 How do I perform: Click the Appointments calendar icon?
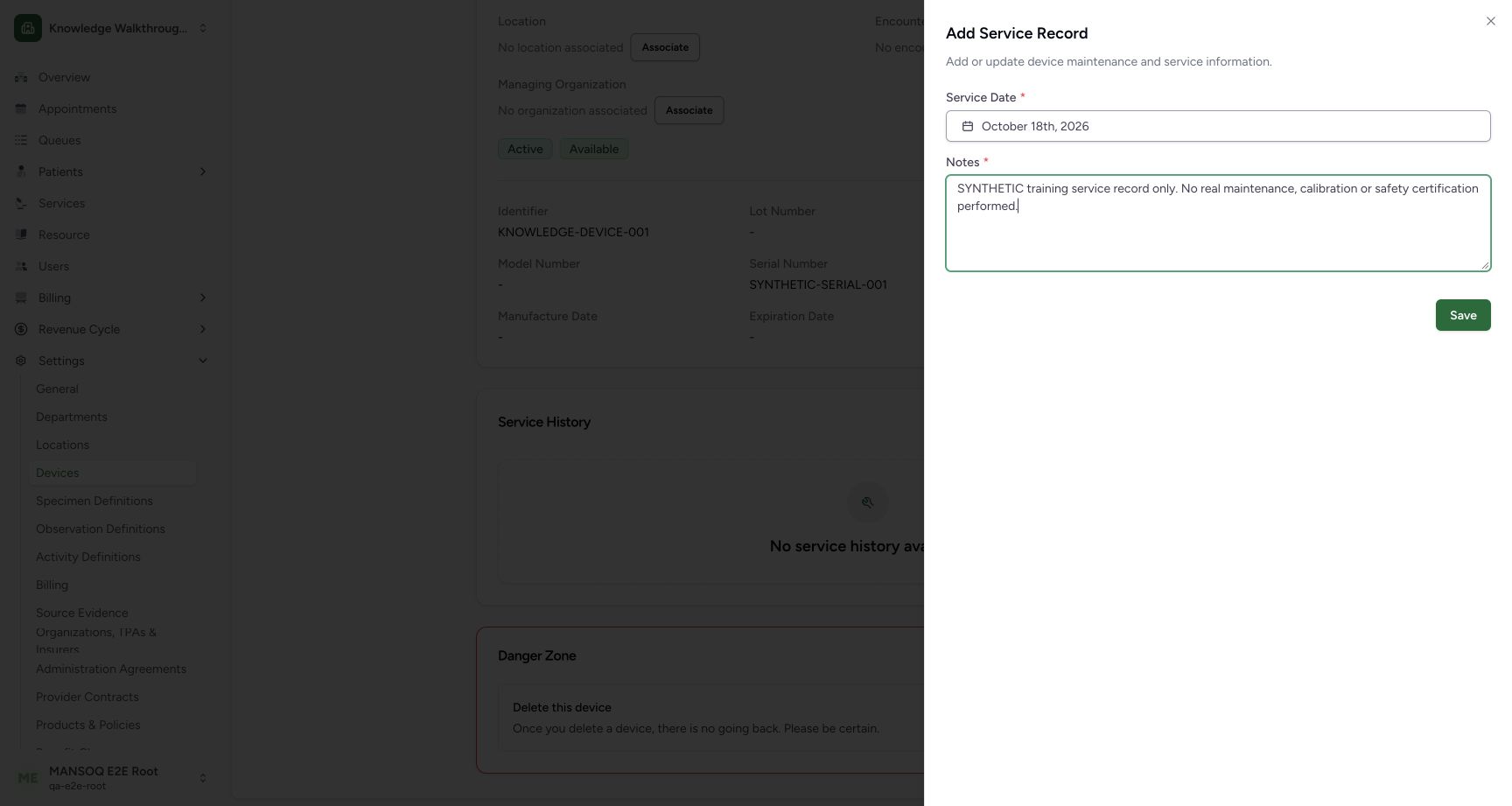pyautogui.click(x=21, y=109)
